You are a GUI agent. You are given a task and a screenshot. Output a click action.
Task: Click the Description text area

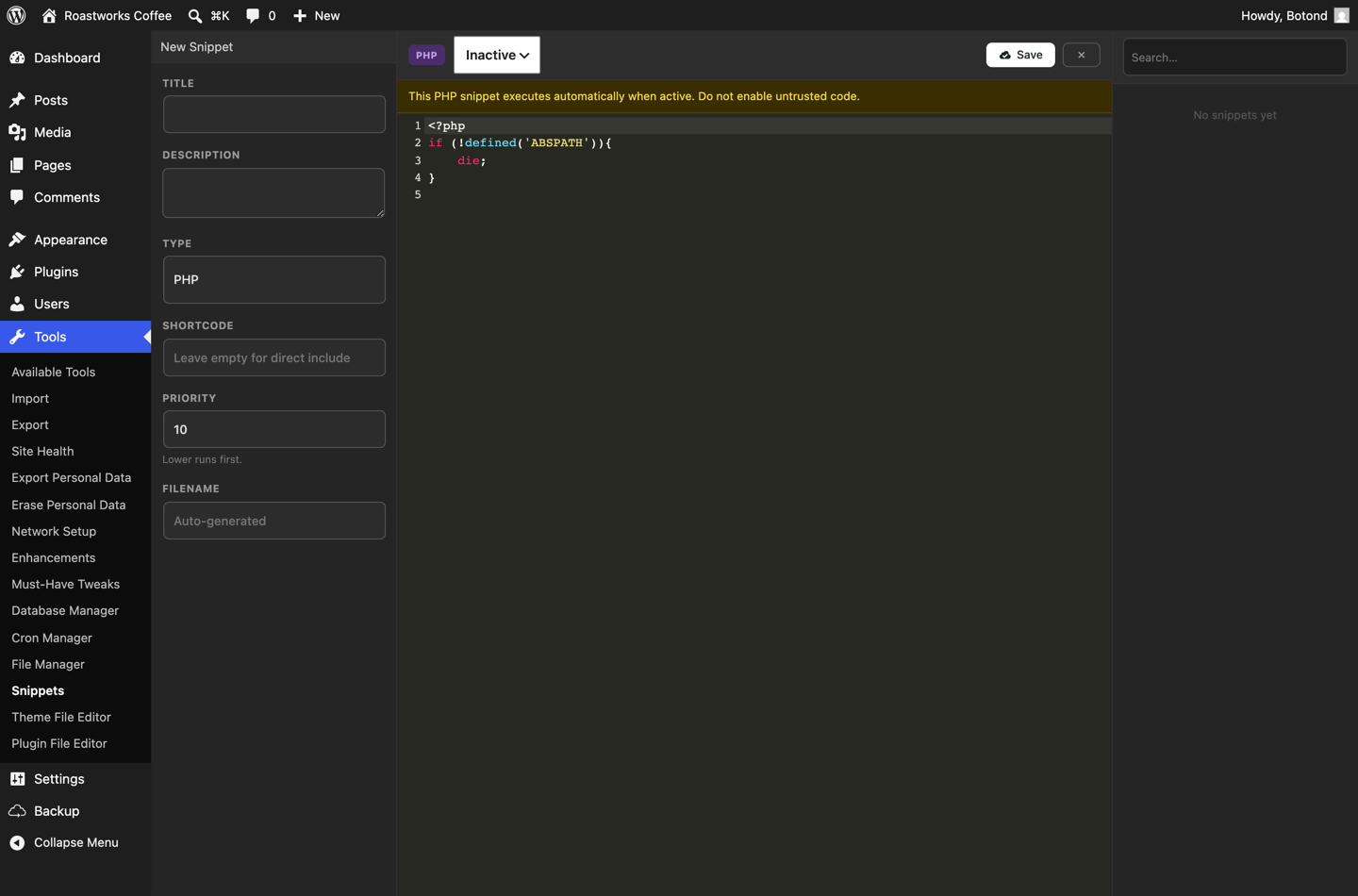274,192
